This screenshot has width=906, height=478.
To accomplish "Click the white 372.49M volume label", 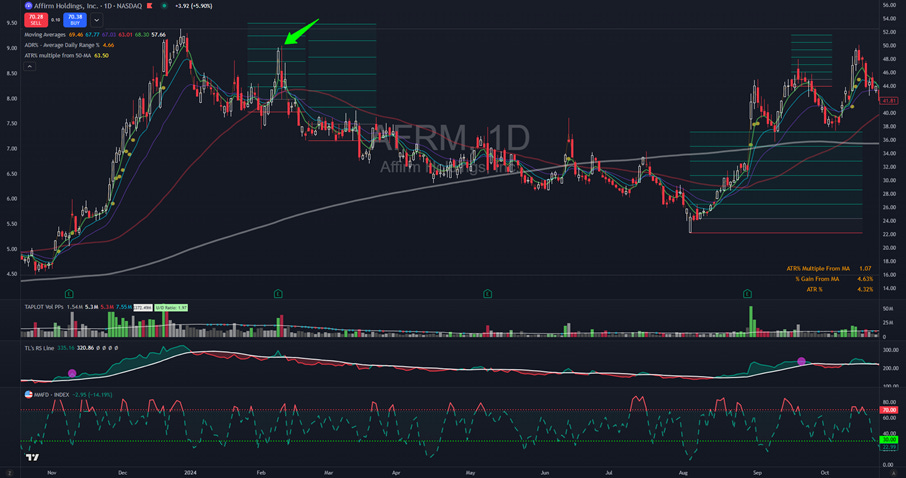I will (143, 307).
